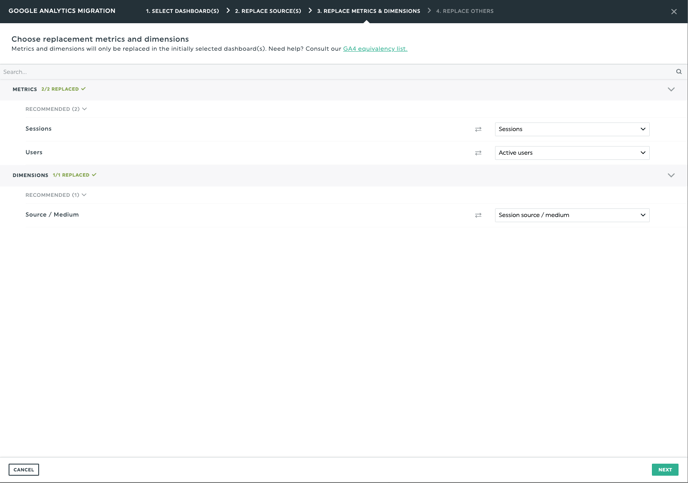Screen dimensions: 688x483
Task: Collapse the Metrics section chevron
Action: pyautogui.click(x=671, y=89)
